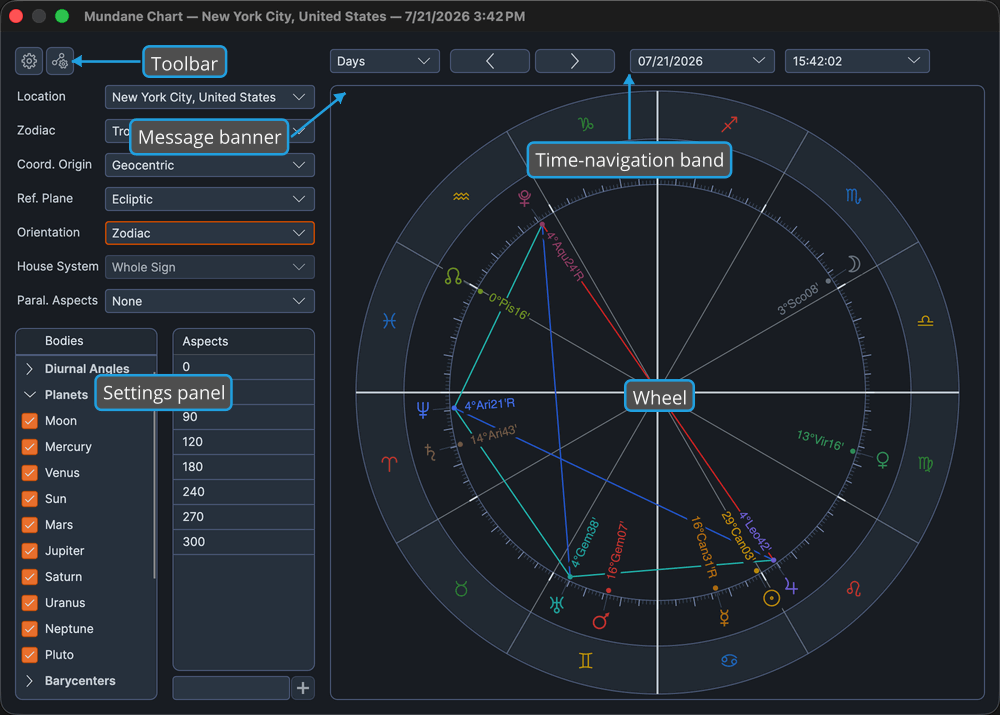Select the Moon crescent symbol on wheel

pos(853,263)
